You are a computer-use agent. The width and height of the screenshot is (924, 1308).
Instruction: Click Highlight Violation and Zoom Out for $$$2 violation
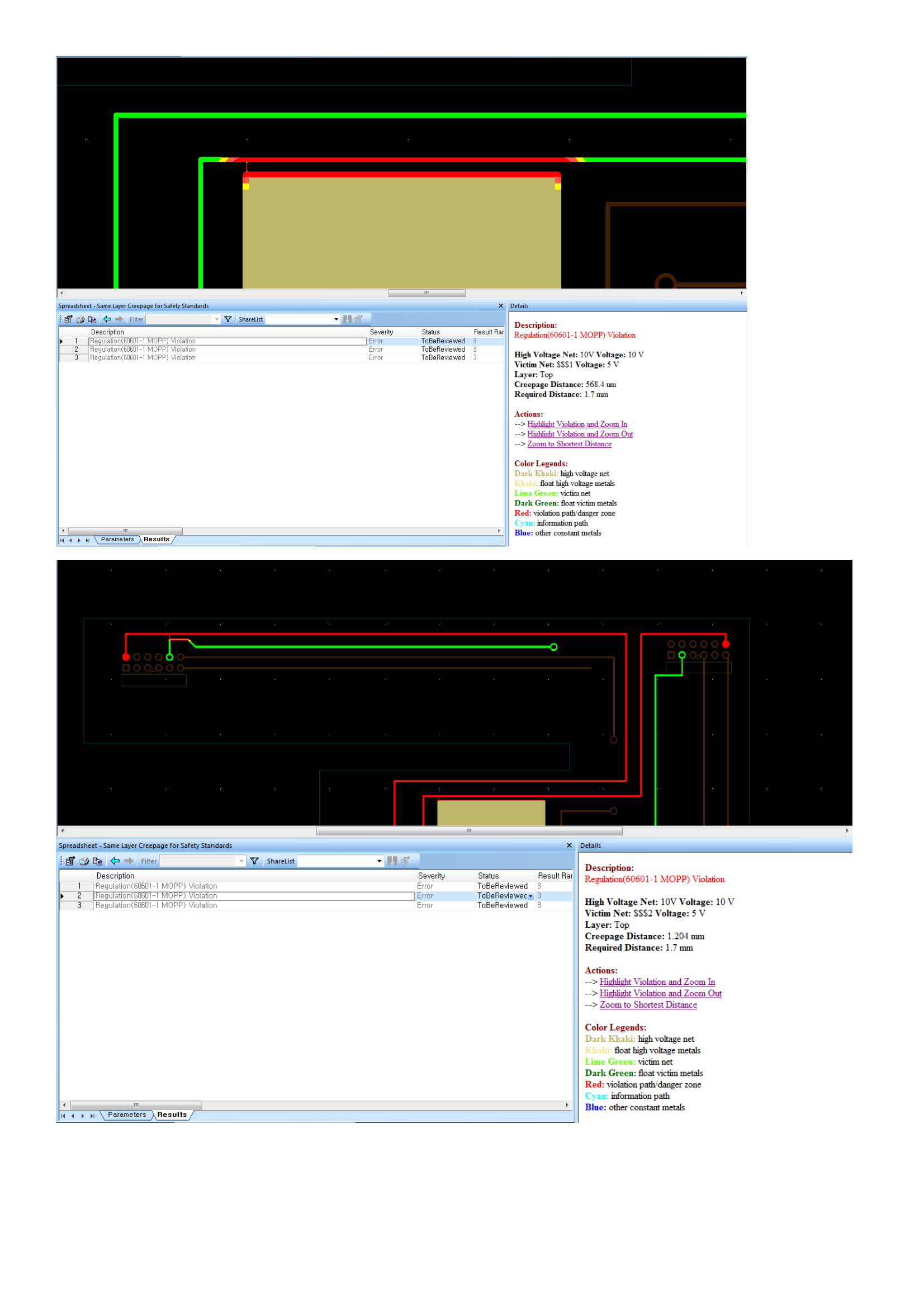pyautogui.click(x=660, y=994)
